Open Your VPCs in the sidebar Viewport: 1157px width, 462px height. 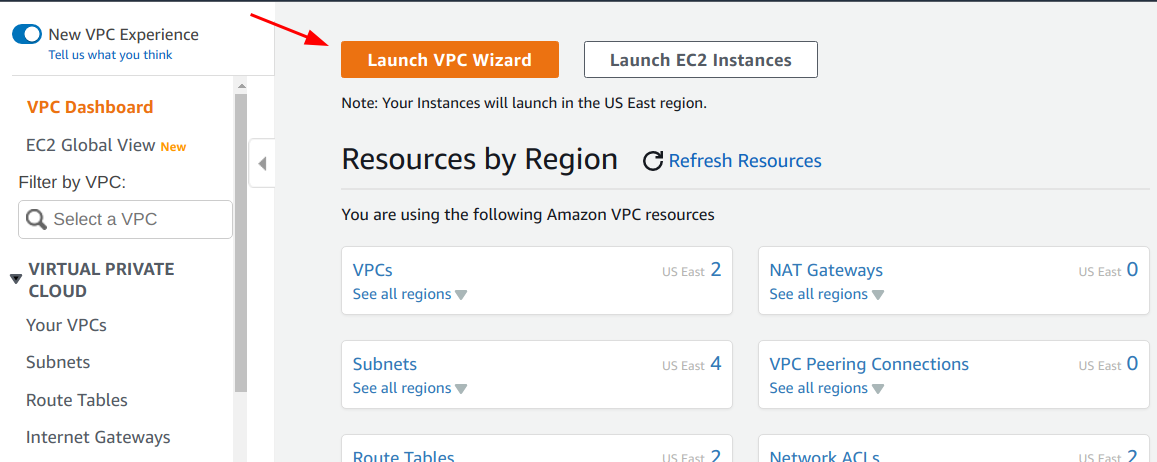pos(66,325)
